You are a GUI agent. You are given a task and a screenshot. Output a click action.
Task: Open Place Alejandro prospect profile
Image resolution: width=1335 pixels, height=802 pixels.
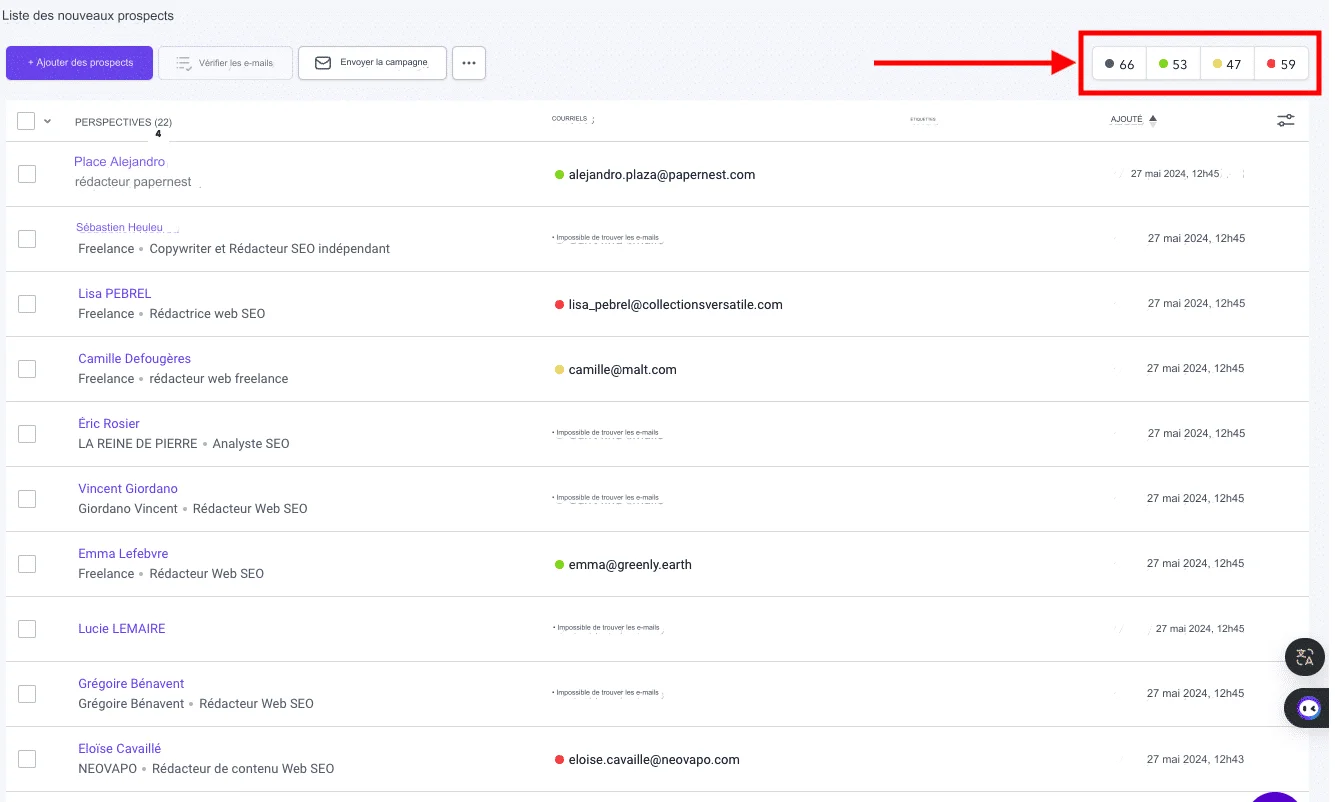click(x=119, y=162)
